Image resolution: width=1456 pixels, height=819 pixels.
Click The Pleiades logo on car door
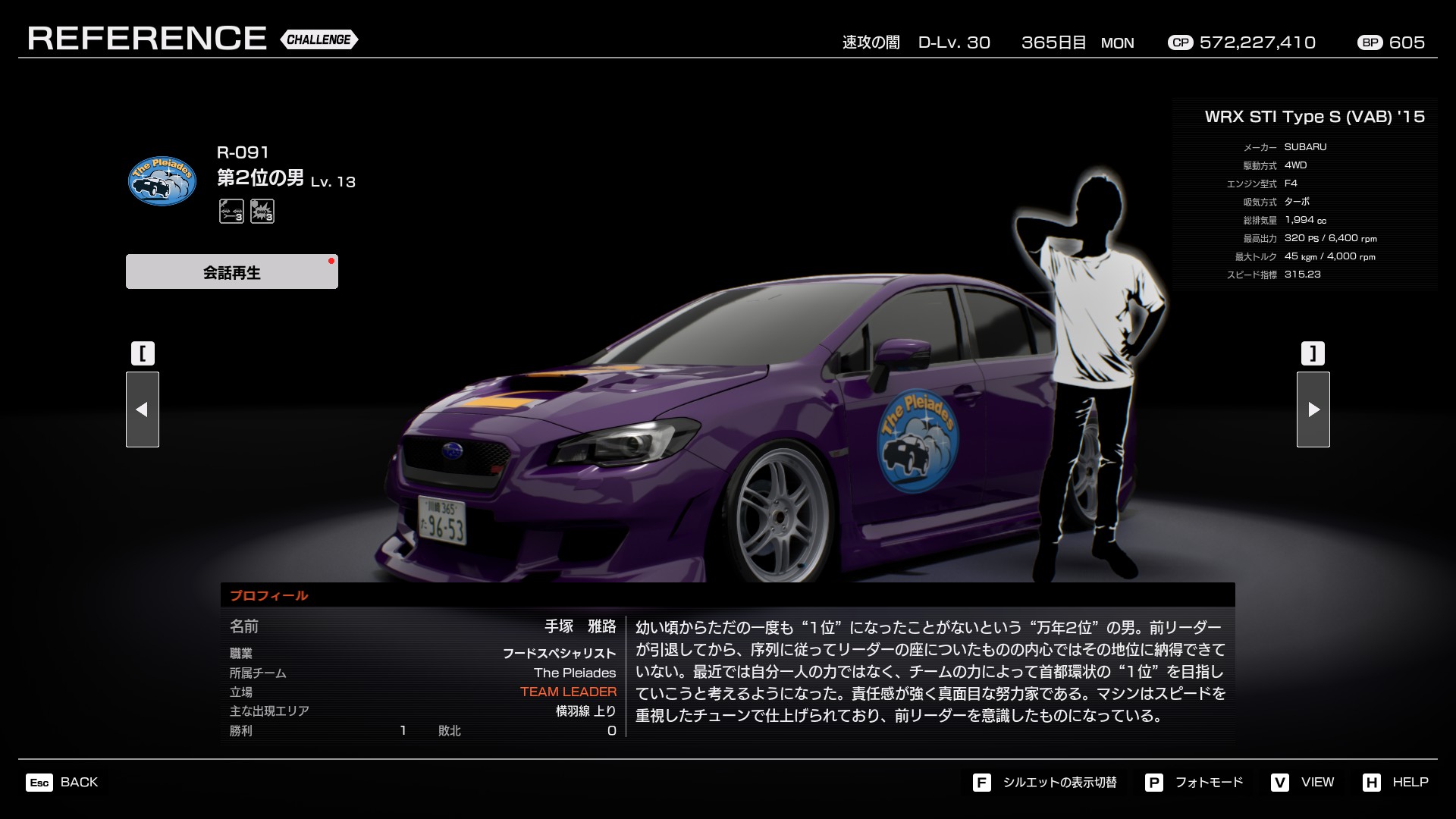tap(918, 441)
